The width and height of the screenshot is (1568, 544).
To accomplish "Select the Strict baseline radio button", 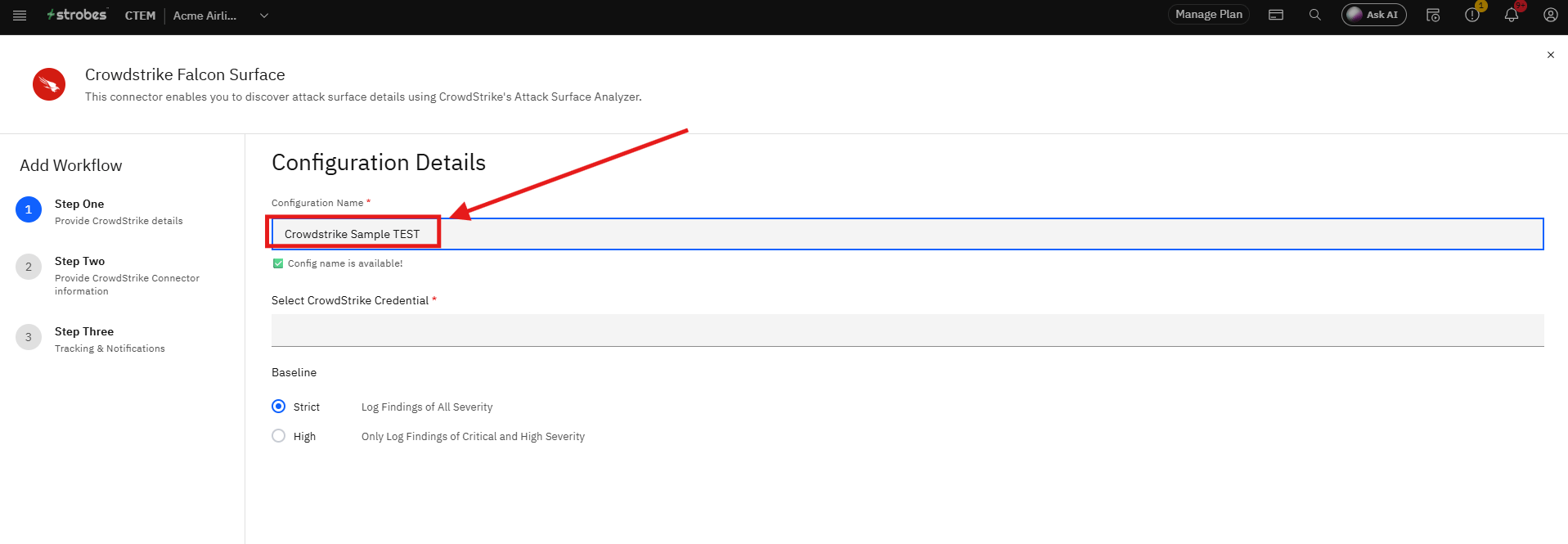I will (279, 407).
